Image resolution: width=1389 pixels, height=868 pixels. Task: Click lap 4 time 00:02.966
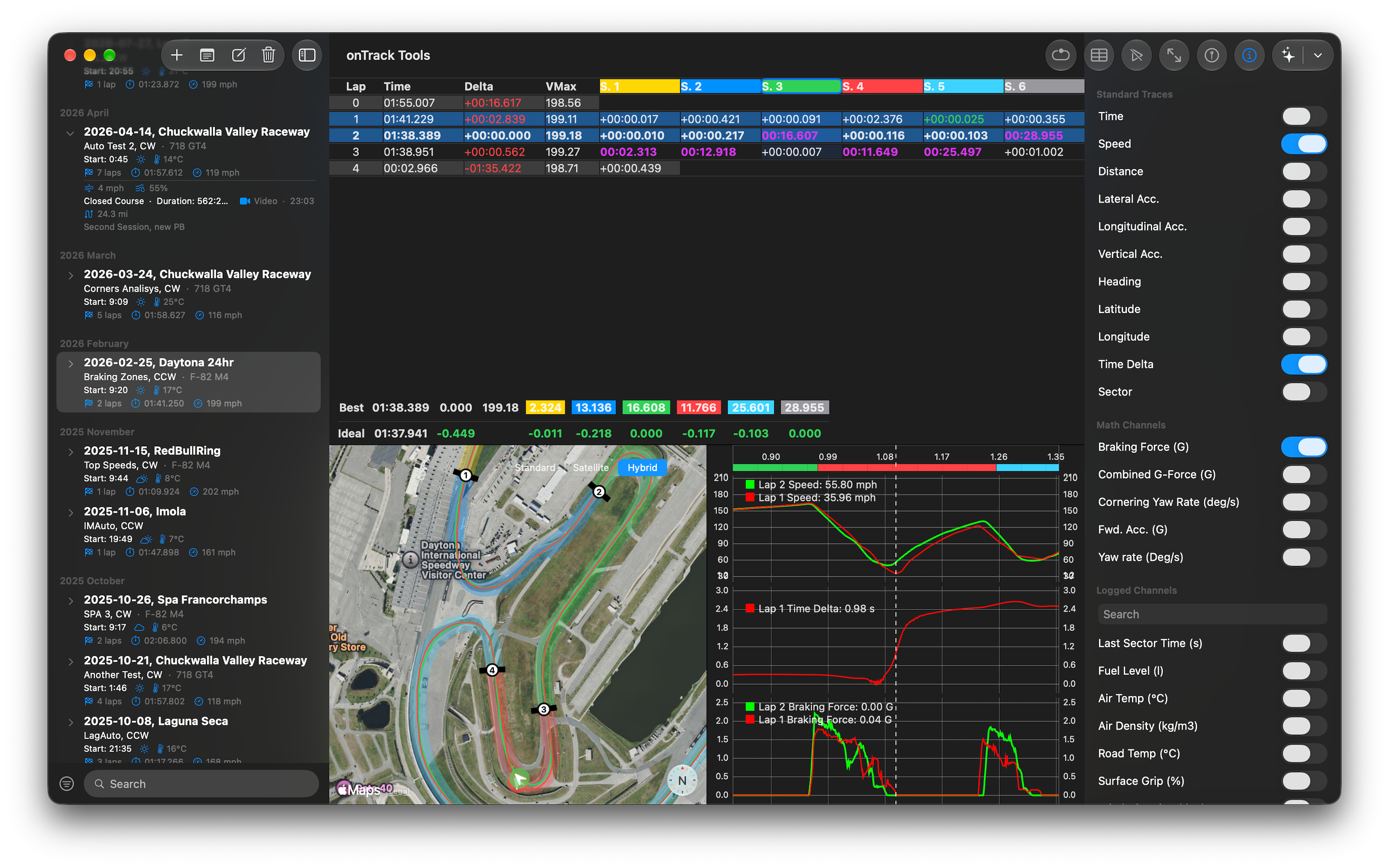pos(410,168)
